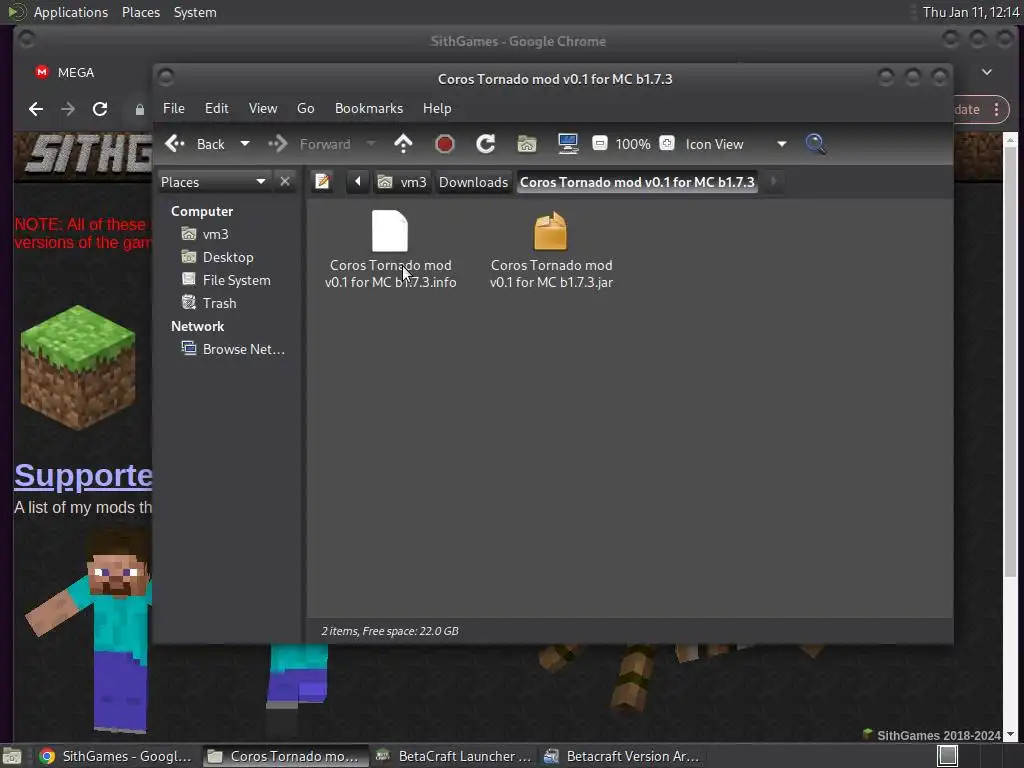Screen dimensions: 1024x768
Task: Open the View menu
Action: click(263, 108)
